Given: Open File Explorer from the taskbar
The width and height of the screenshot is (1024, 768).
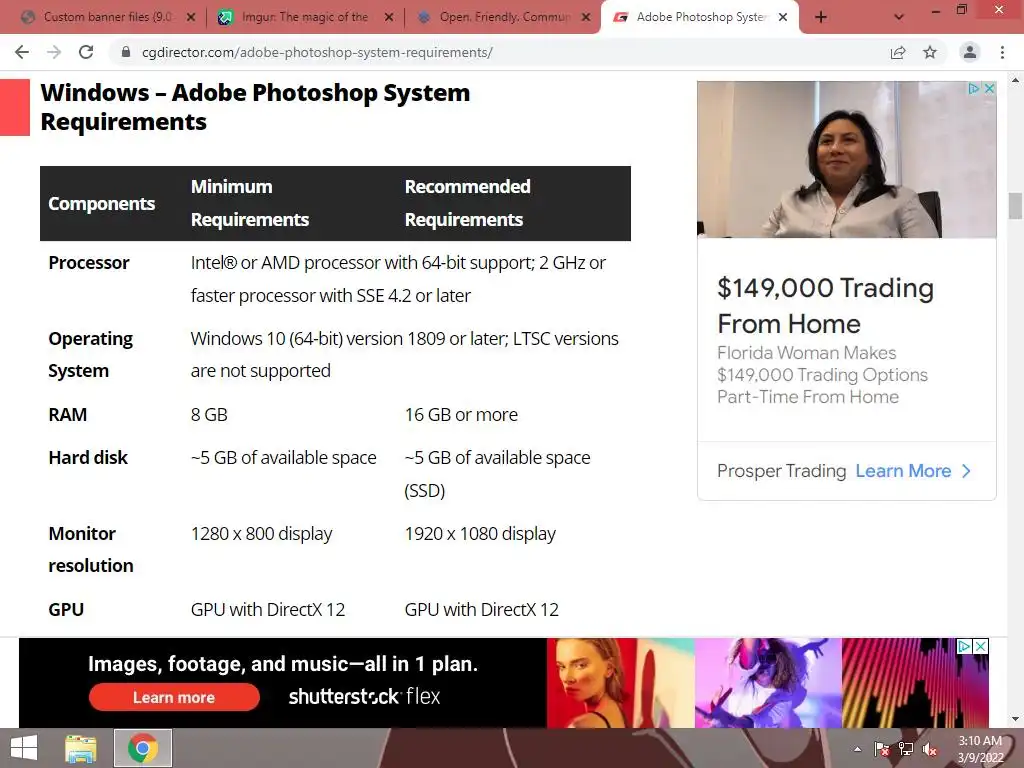Looking at the screenshot, I should pyautogui.click(x=80, y=748).
